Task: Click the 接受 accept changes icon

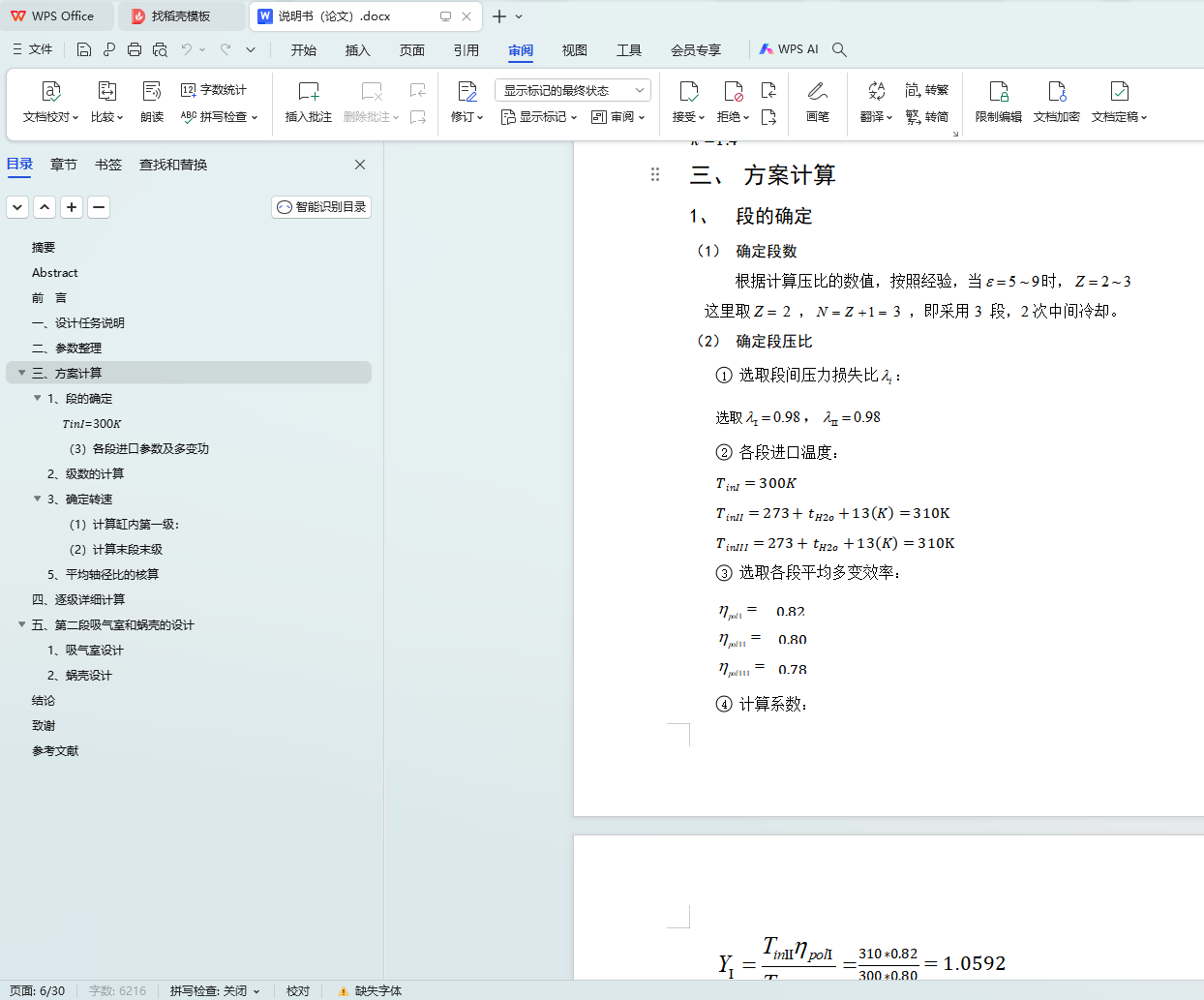Action: coord(688,92)
